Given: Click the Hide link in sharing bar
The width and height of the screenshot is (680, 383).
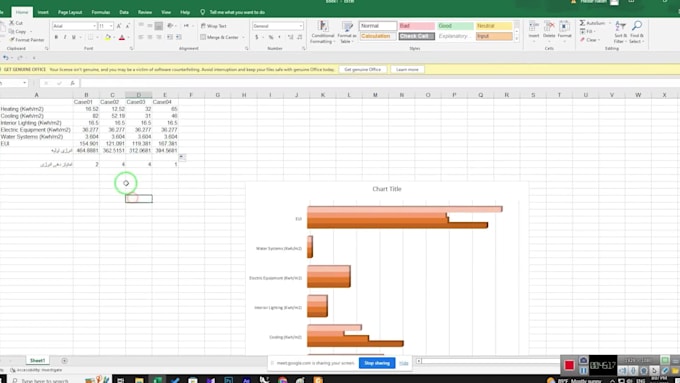Looking at the screenshot, I should coord(404,363).
